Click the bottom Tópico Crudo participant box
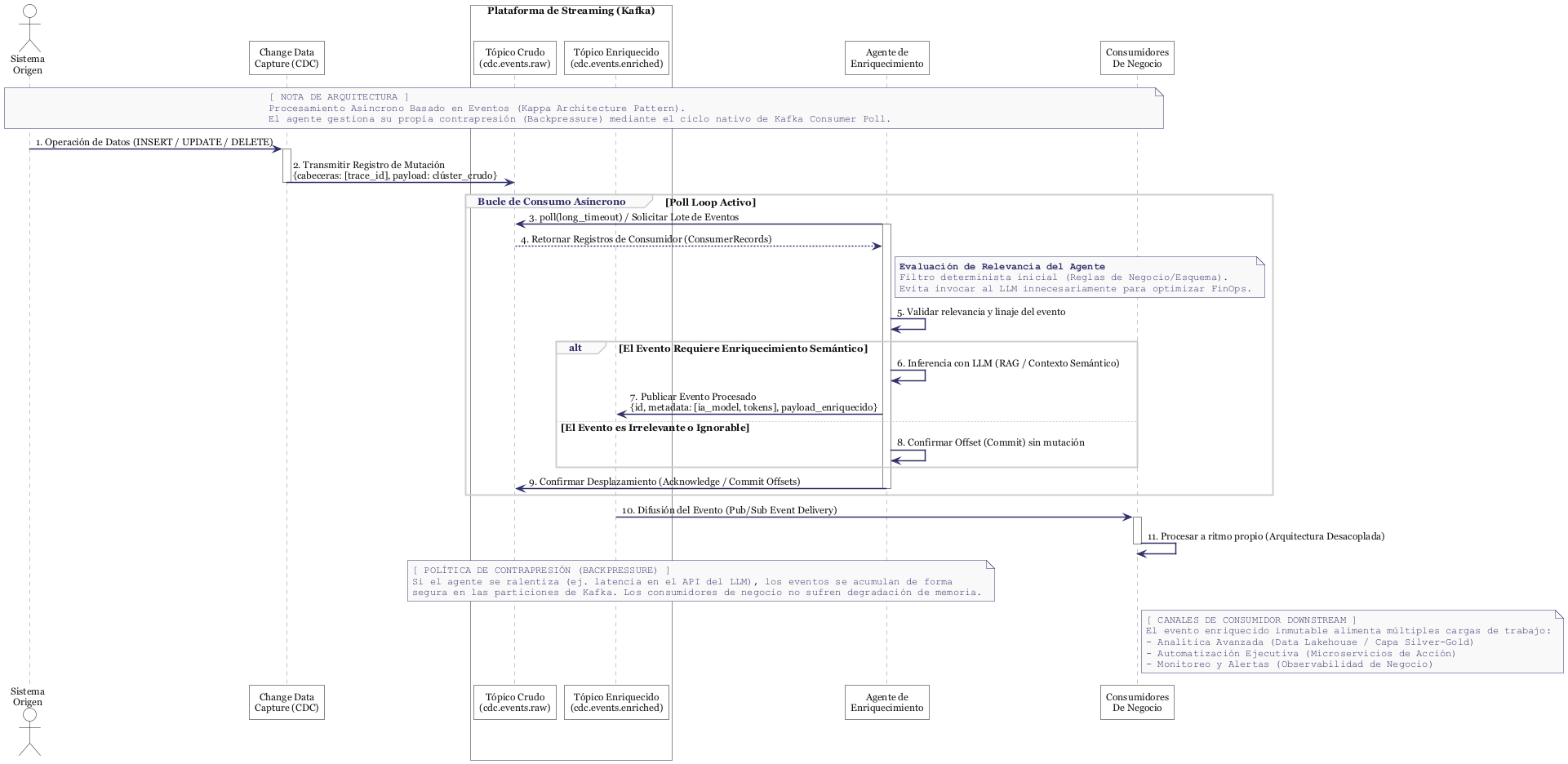The width and height of the screenshot is (1568, 764). point(514,702)
